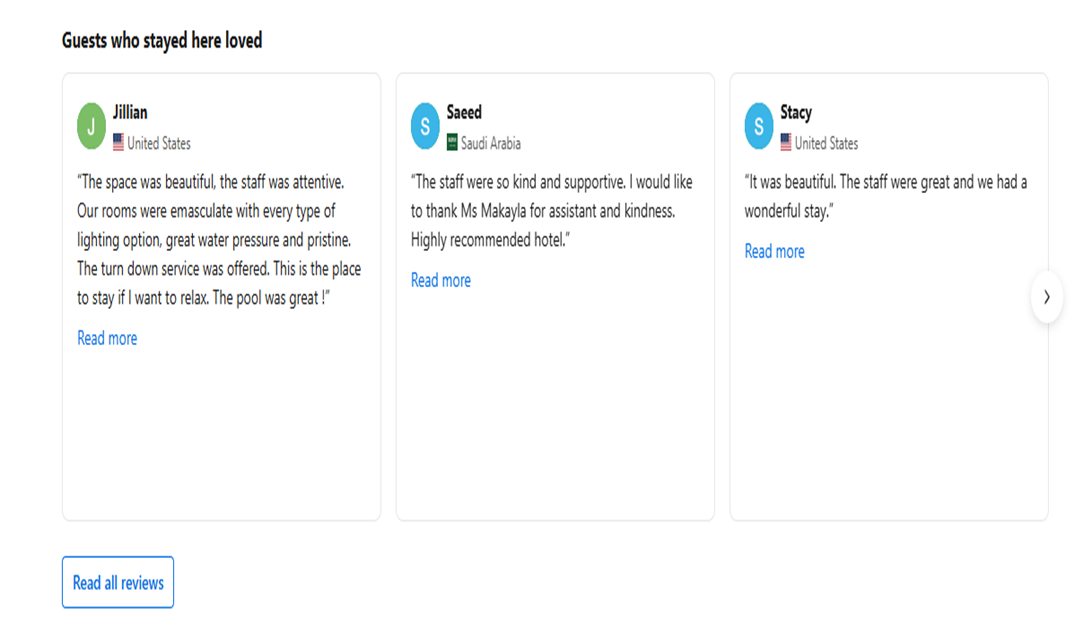Click Stacy's "wonderful stay" review text

[885, 196]
